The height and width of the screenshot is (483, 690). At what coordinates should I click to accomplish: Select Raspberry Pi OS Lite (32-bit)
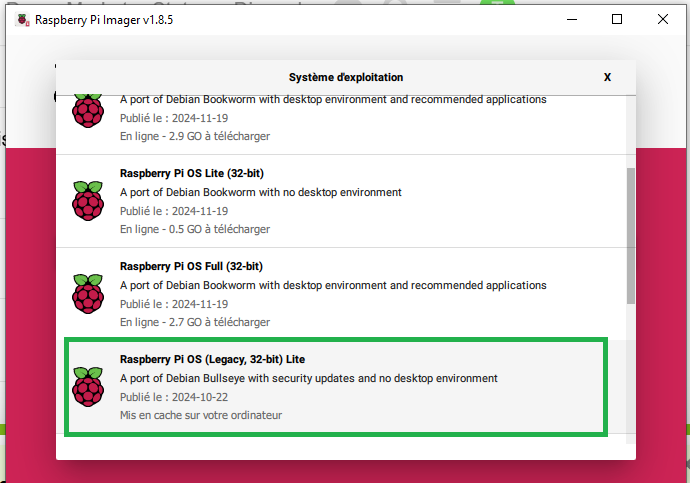tap(341, 201)
